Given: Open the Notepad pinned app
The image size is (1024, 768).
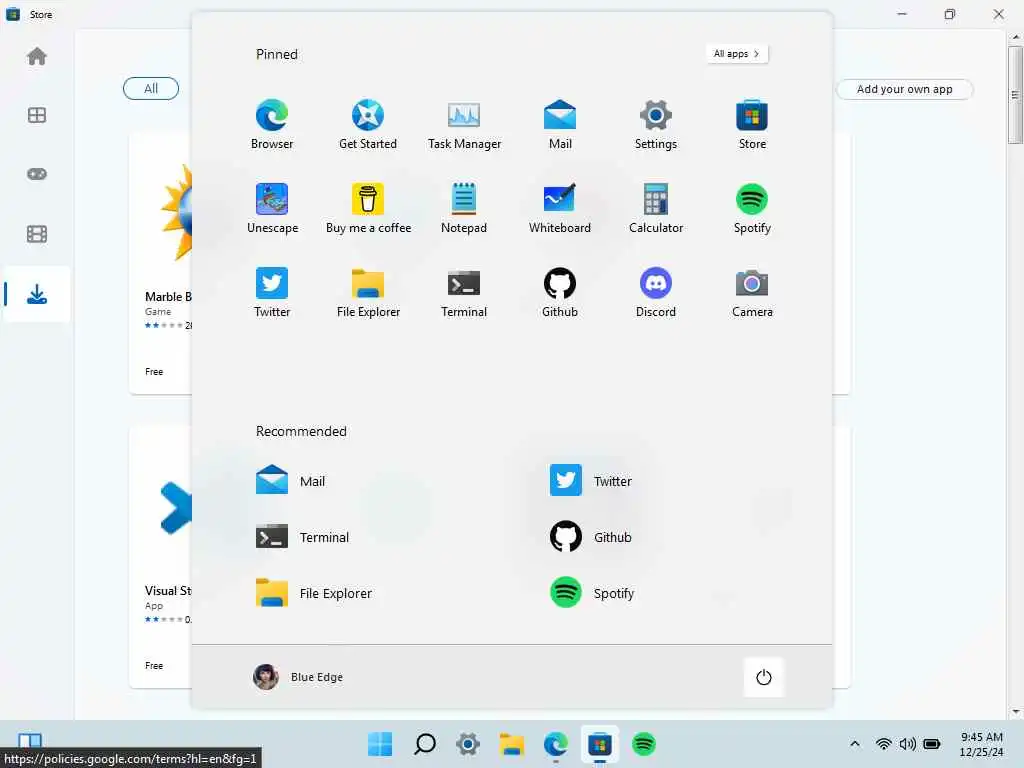Looking at the screenshot, I should click(x=464, y=208).
